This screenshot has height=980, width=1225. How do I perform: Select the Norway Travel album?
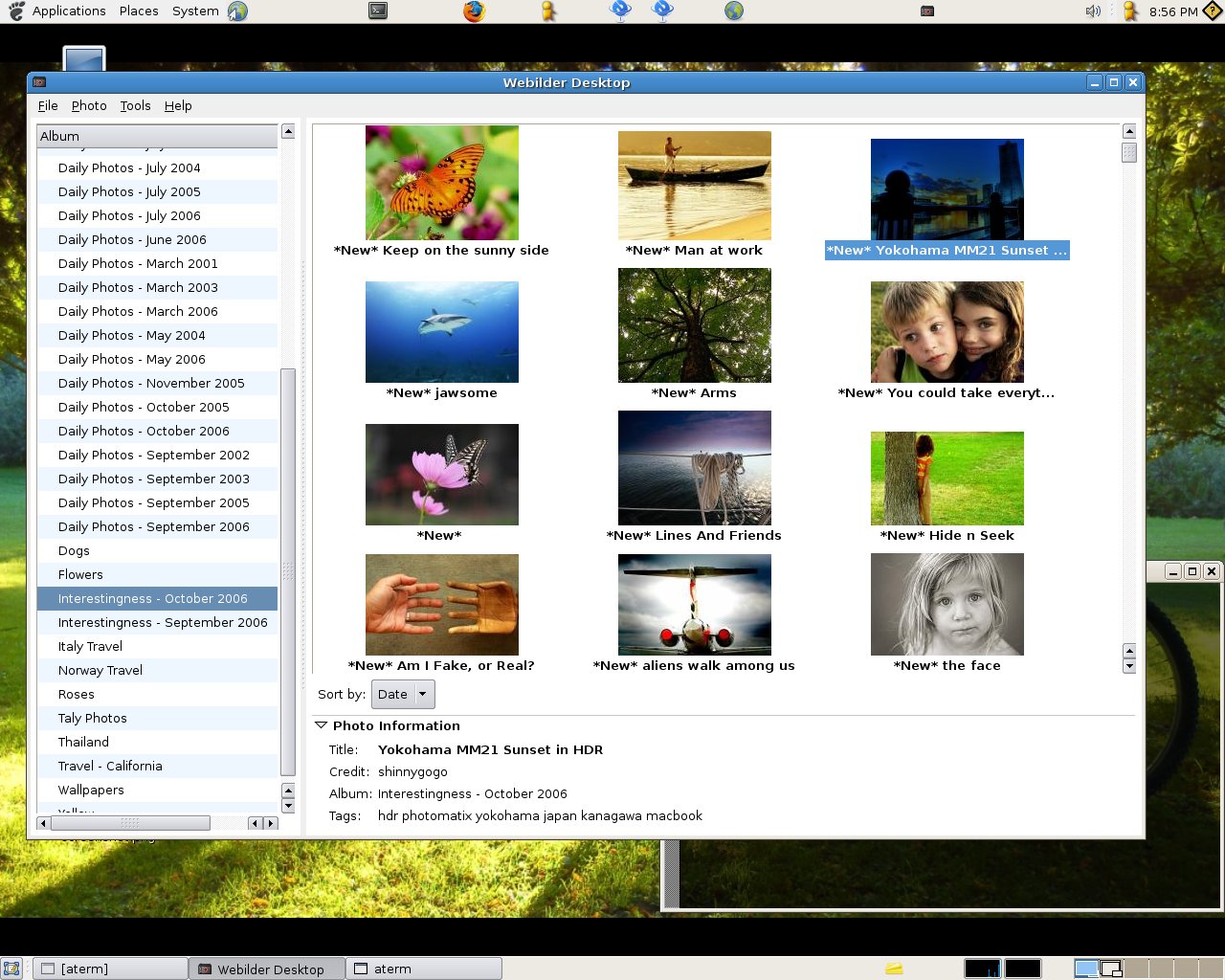click(100, 670)
